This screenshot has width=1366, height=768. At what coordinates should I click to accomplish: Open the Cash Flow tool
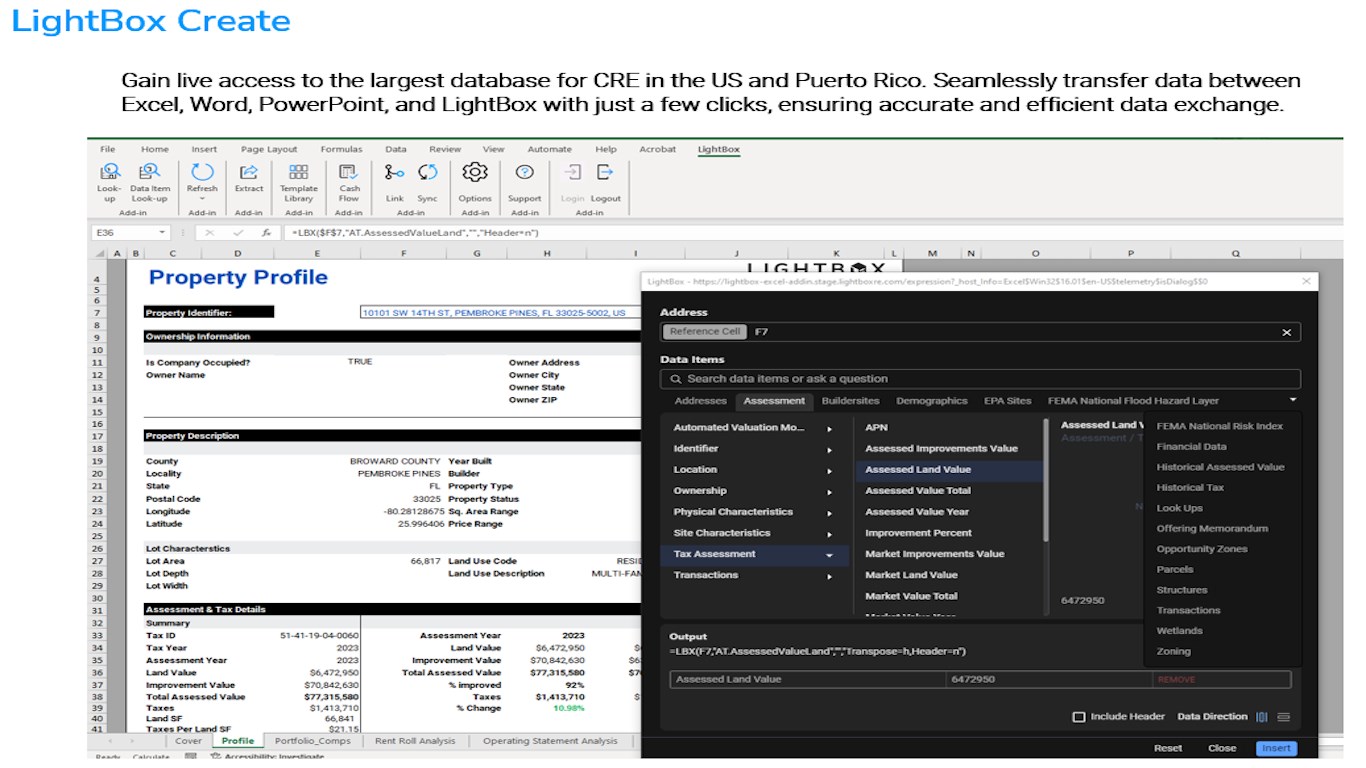[349, 180]
